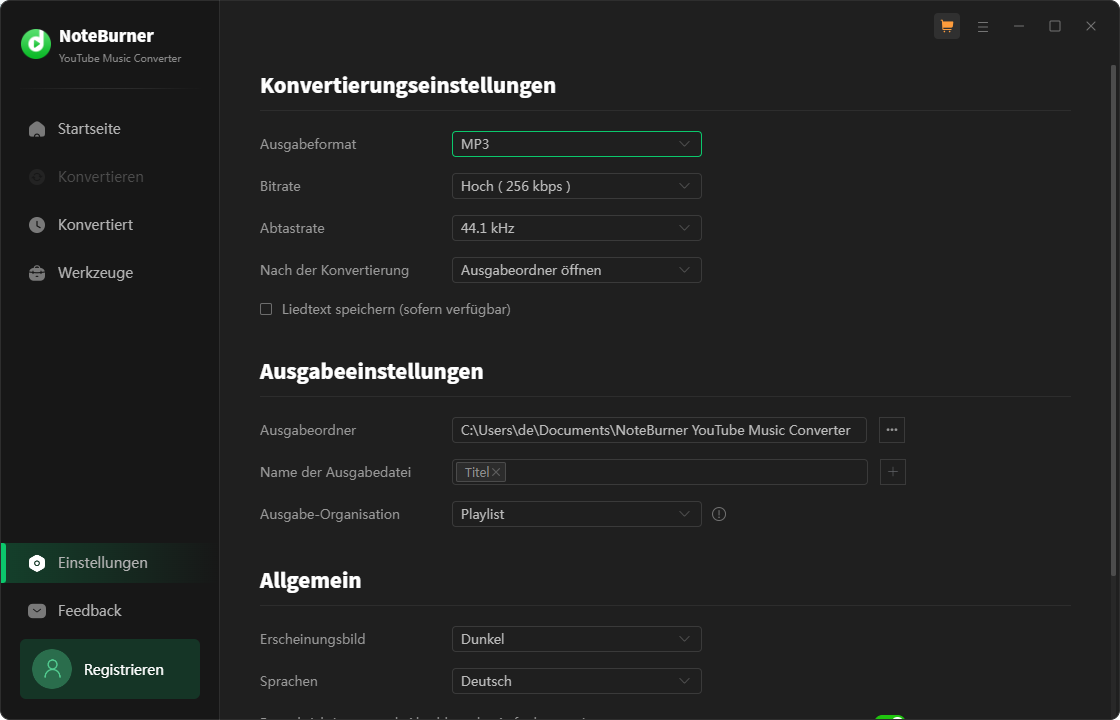
Task: Click the Ausgabeordner path field
Action: 659,430
